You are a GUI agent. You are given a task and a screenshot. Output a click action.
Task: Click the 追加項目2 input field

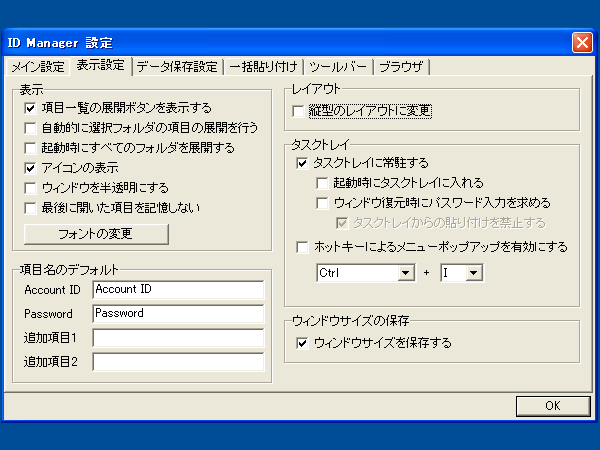tap(178, 362)
